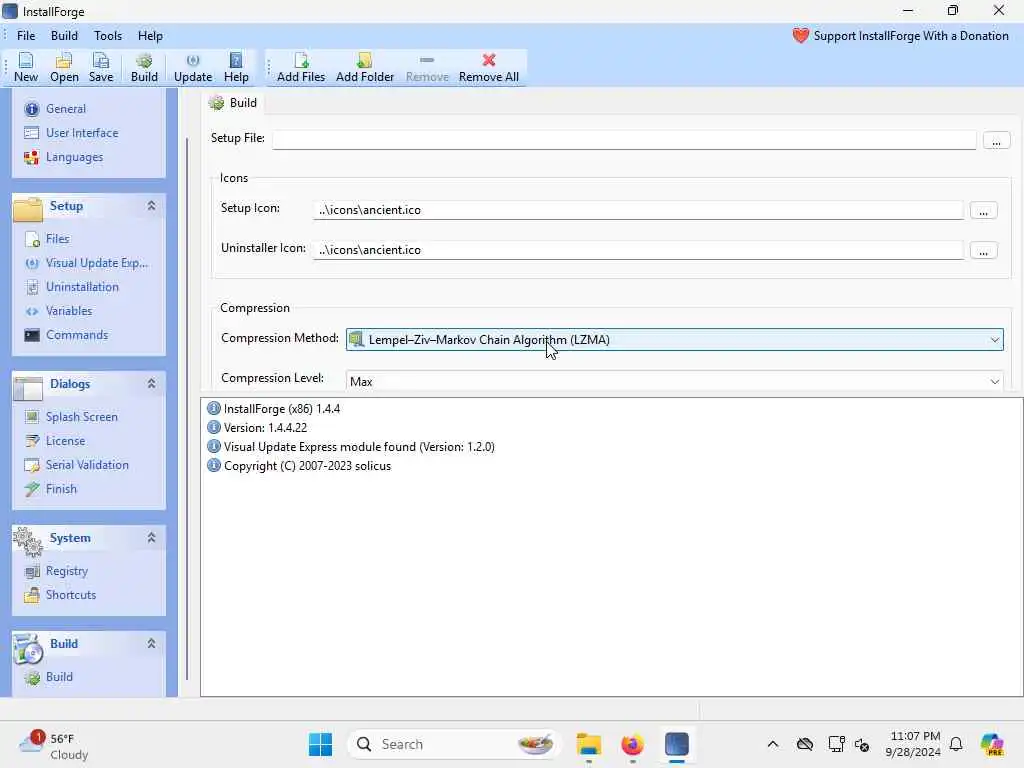This screenshot has height=768, width=1024.
Task: Open the Finish dialog settings
Action: point(61,490)
